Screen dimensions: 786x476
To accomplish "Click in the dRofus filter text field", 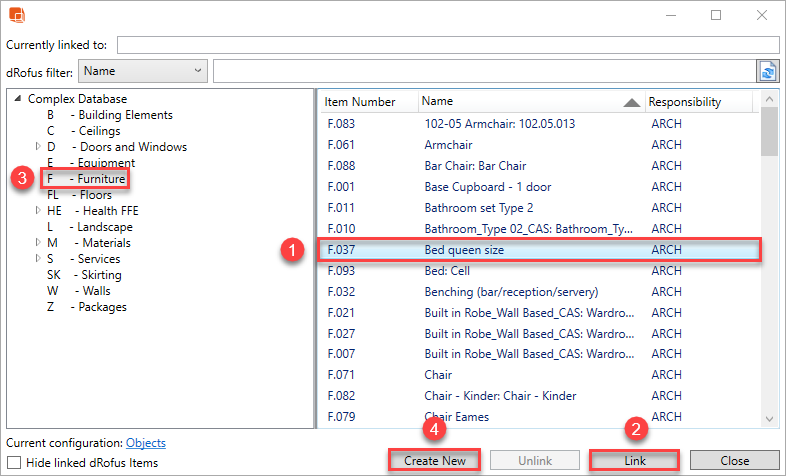I will pos(483,71).
